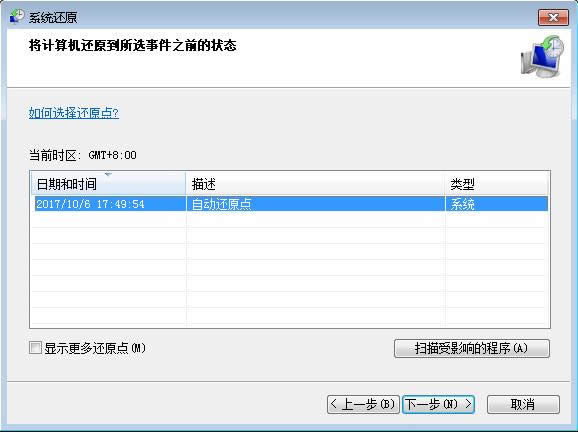Sort by the 描述 column header
The height and width of the screenshot is (432, 578).
click(x=315, y=184)
